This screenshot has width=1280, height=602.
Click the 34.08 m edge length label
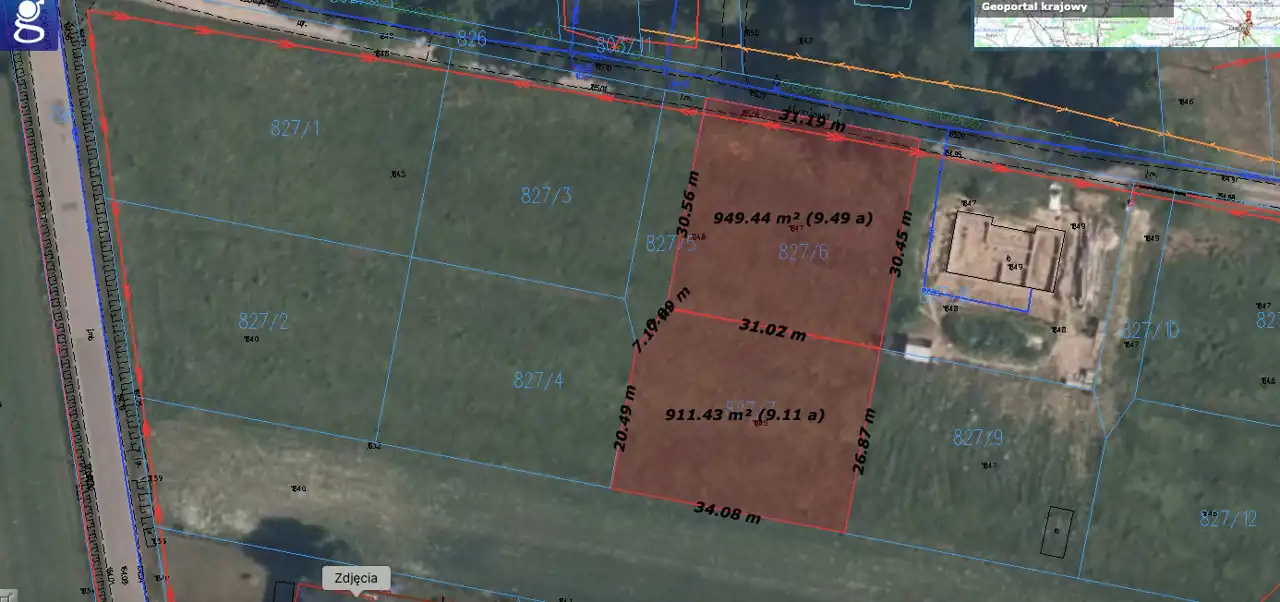(x=727, y=514)
